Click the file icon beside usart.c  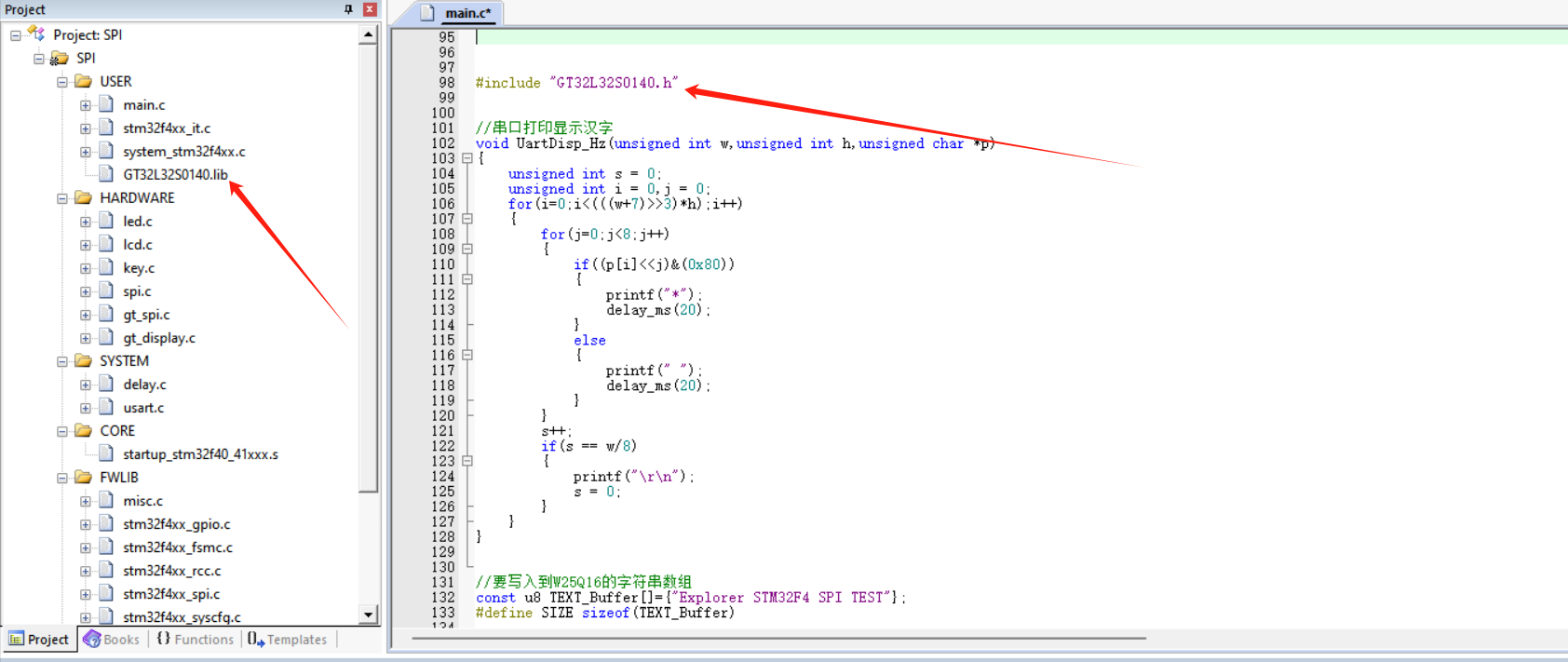coord(106,407)
